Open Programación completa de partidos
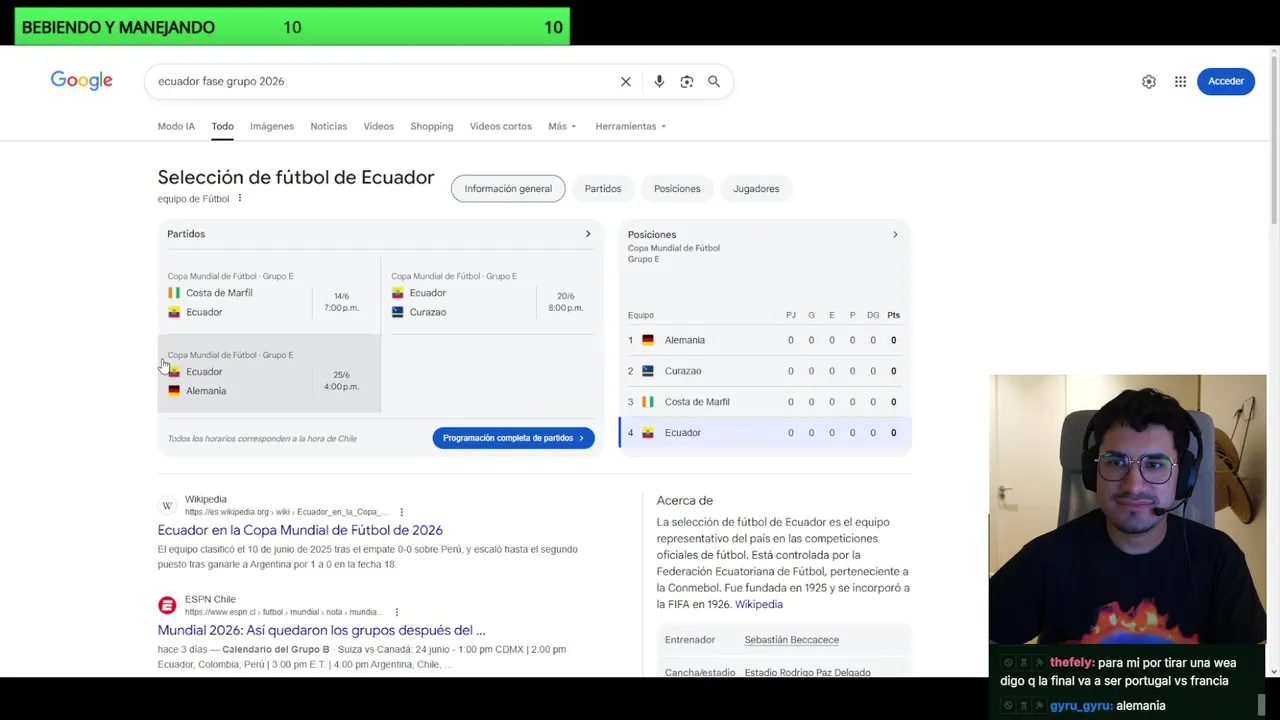 pos(514,438)
